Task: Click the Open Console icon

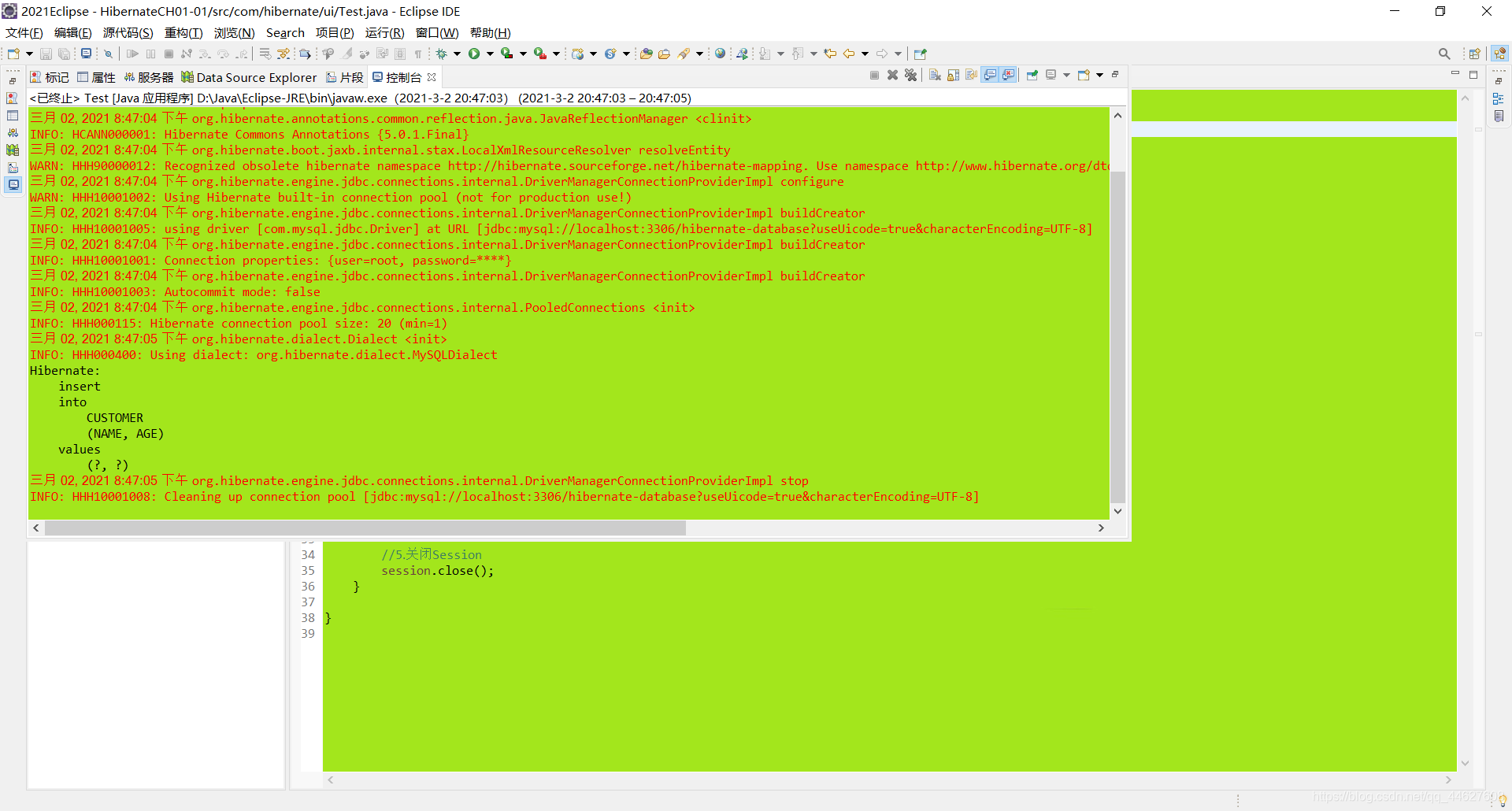Action: tap(1084, 75)
